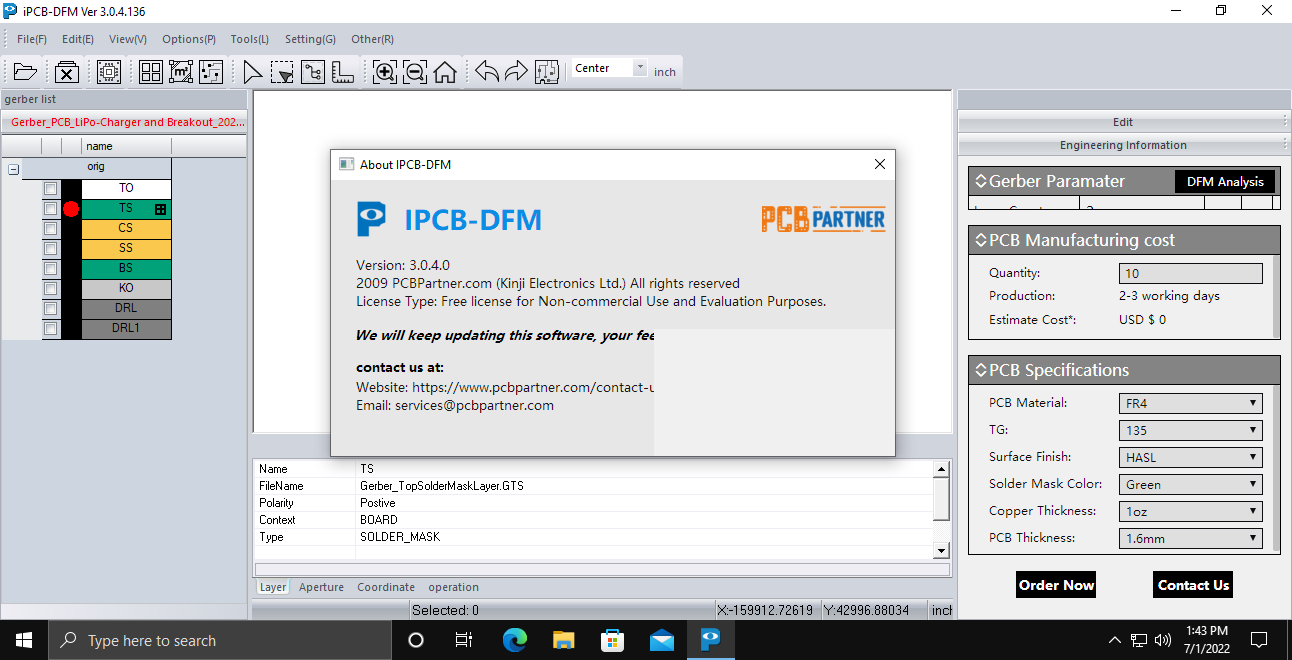Check the DRL layer checkbox
The height and width of the screenshot is (660, 1292).
coord(51,308)
